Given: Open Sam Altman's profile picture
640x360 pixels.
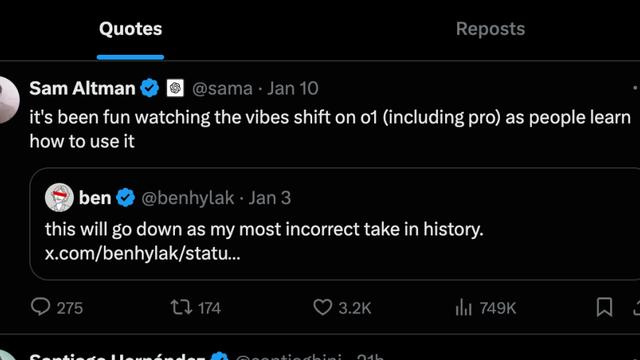Looking at the screenshot, I should pos(8,100).
